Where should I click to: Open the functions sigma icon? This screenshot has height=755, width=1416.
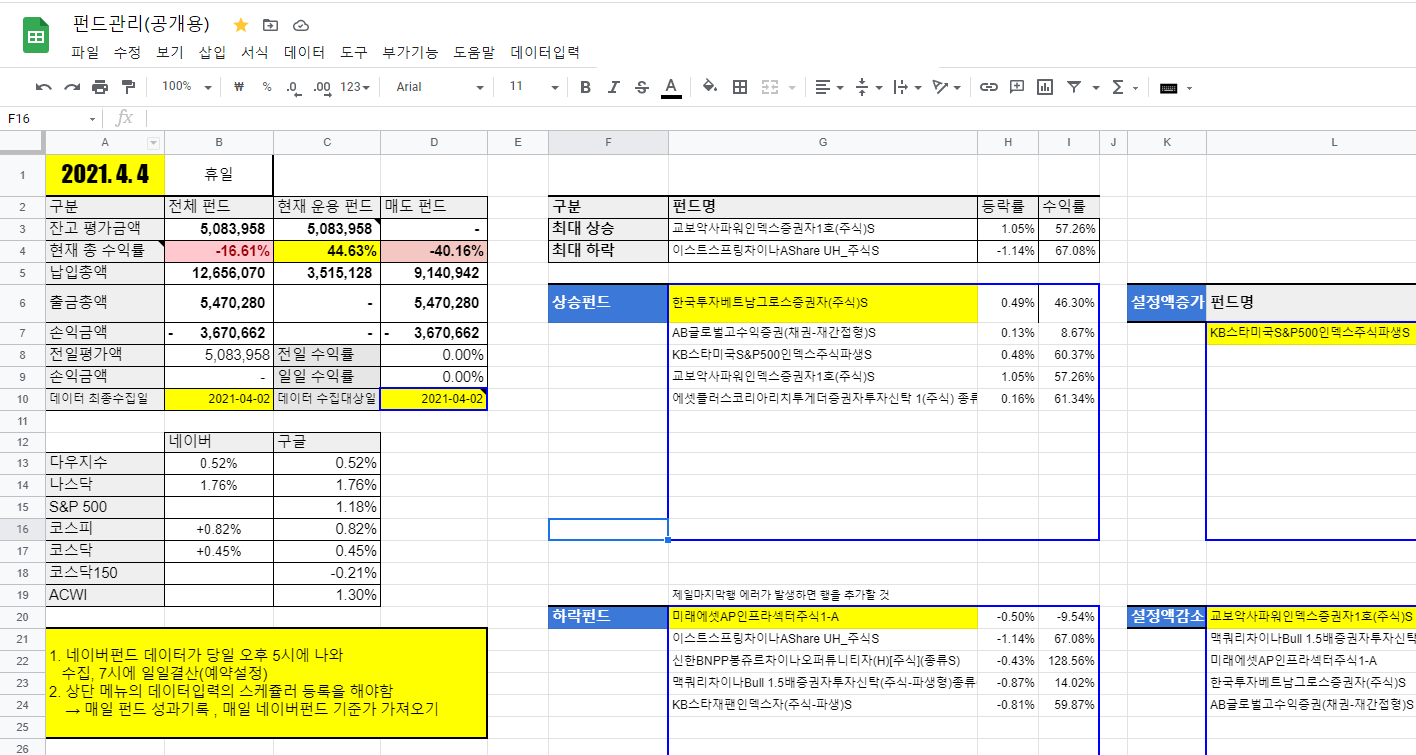click(x=1118, y=87)
